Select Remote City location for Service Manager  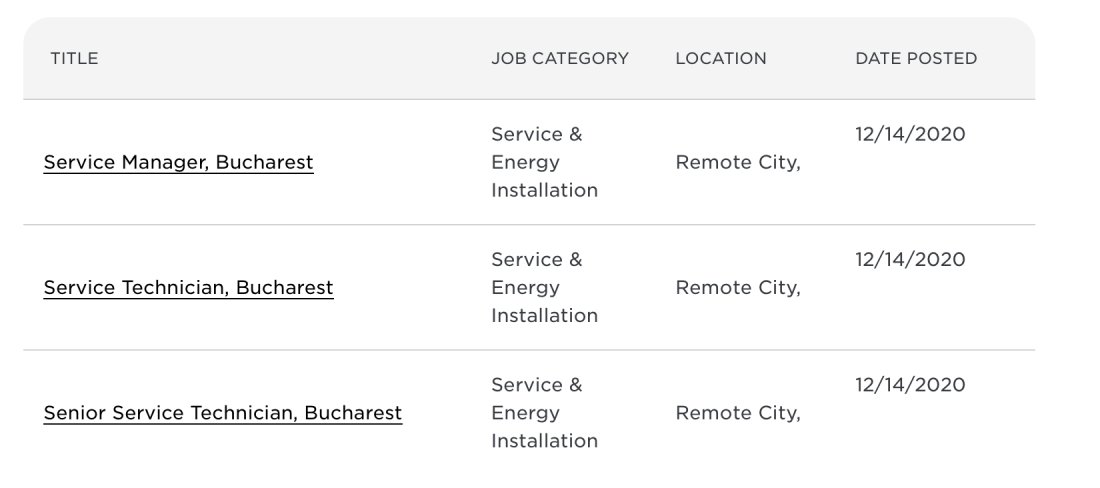coord(738,162)
